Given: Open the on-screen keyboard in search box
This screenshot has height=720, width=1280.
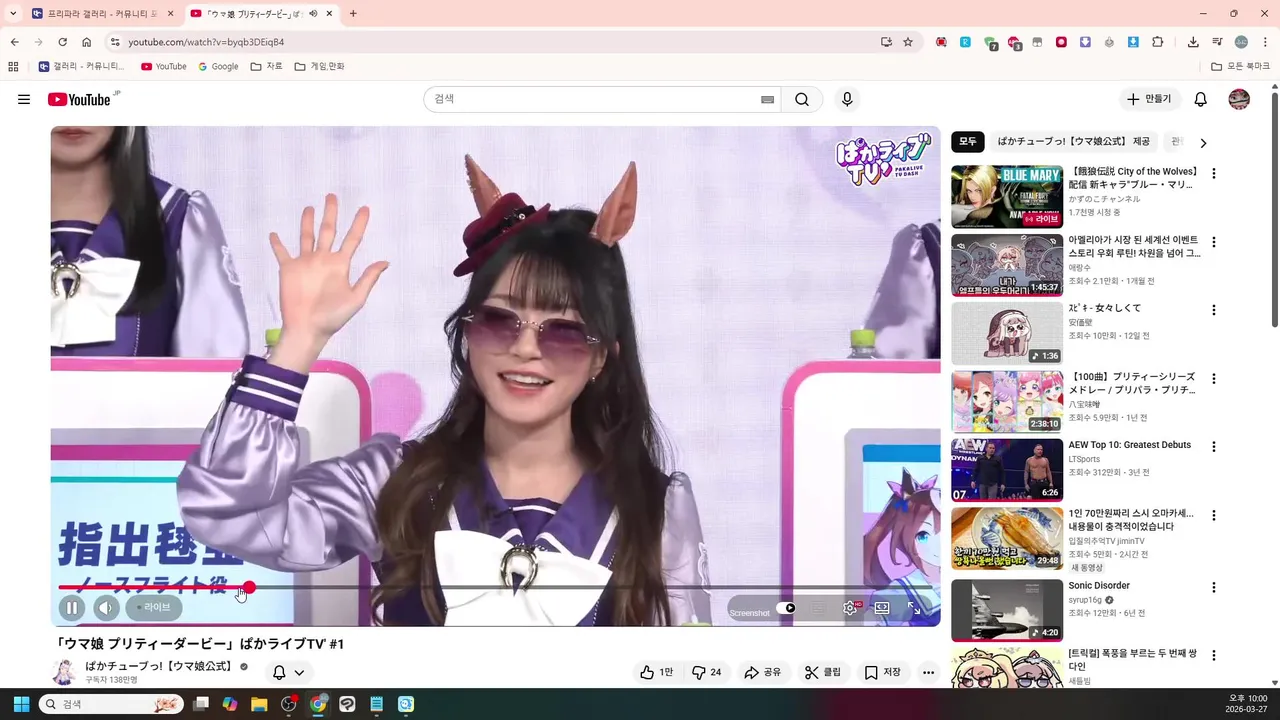Looking at the screenshot, I should pyautogui.click(x=767, y=99).
